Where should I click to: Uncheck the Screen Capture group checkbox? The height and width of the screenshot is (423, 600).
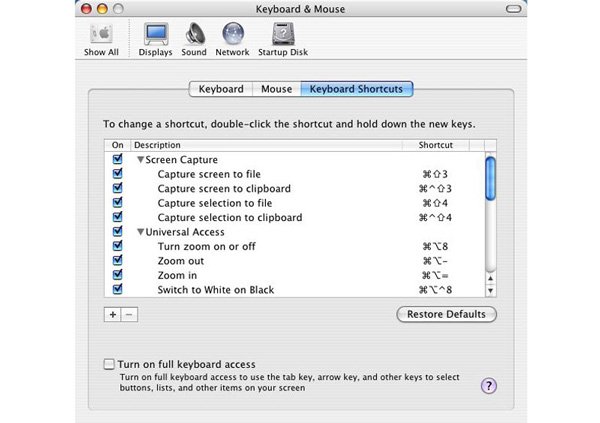click(117, 159)
